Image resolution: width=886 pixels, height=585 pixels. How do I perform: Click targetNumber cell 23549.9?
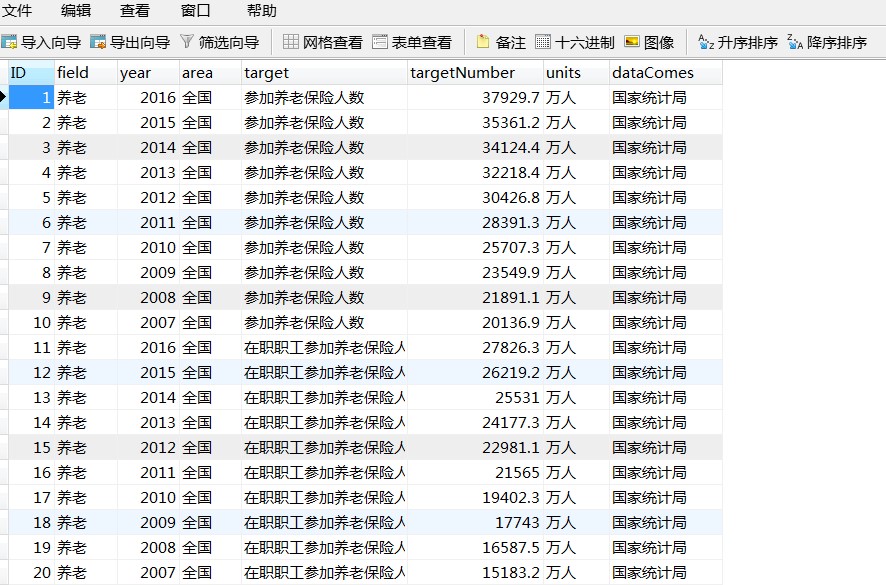pyautogui.click(x=475, y=272)
